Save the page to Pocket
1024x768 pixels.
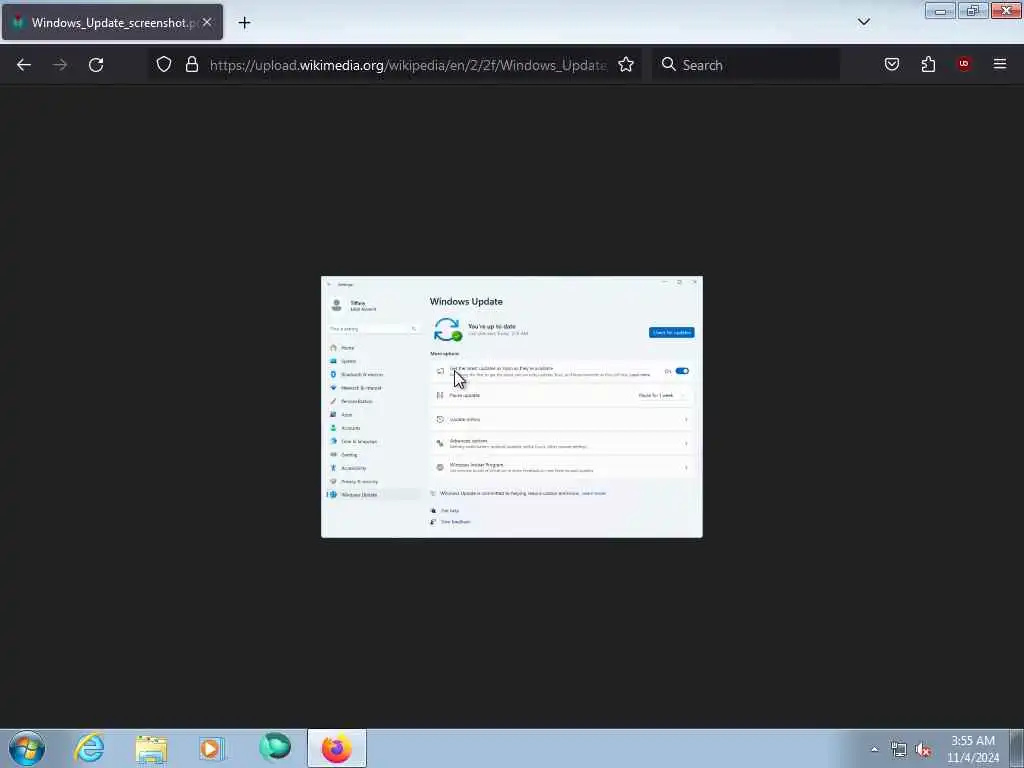pyautogui.click(x=891, y=64)
